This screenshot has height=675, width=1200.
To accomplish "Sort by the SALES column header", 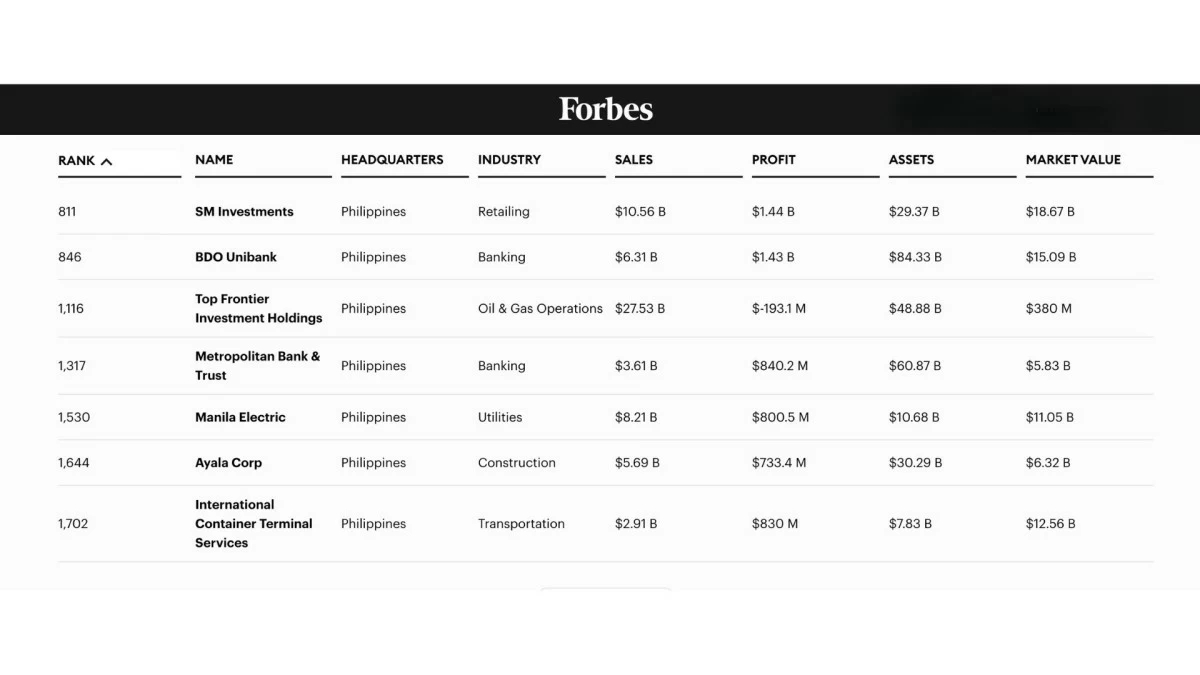I will [x=634, y=160].
